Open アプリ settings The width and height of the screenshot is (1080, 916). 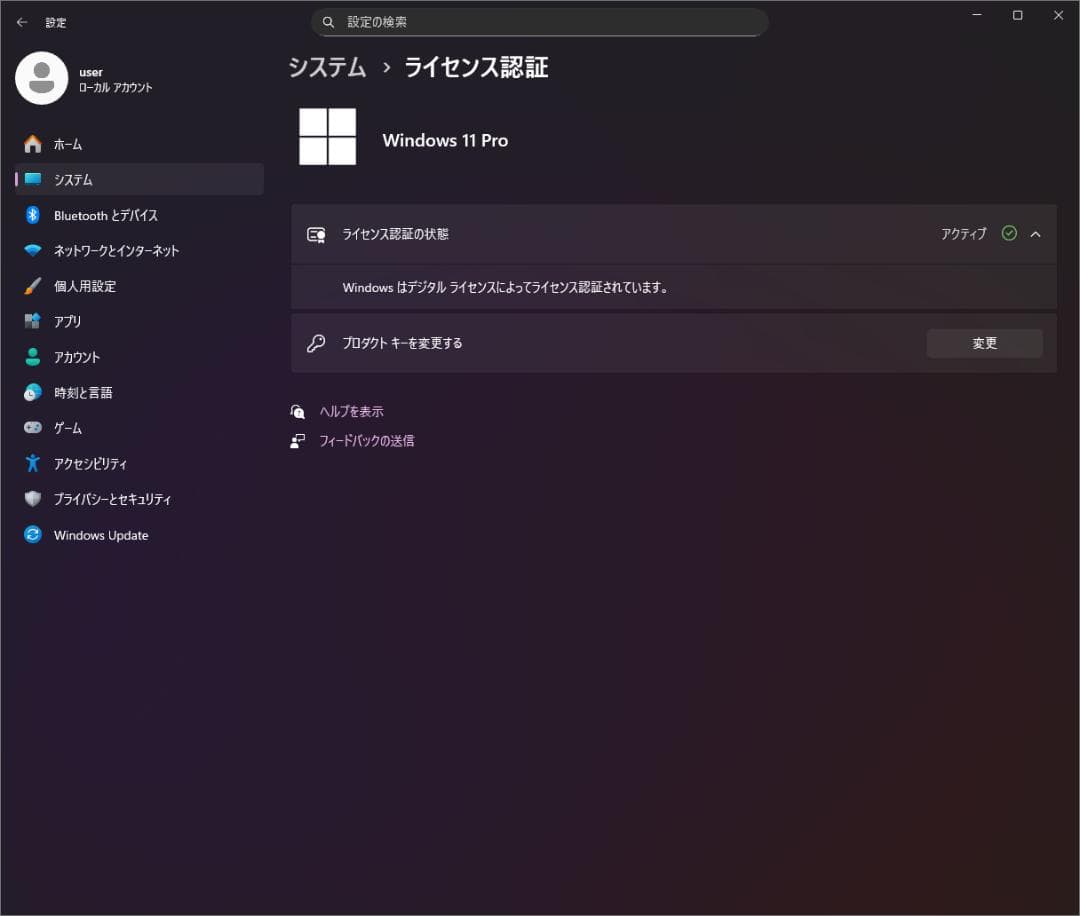[x=69, y=321]
